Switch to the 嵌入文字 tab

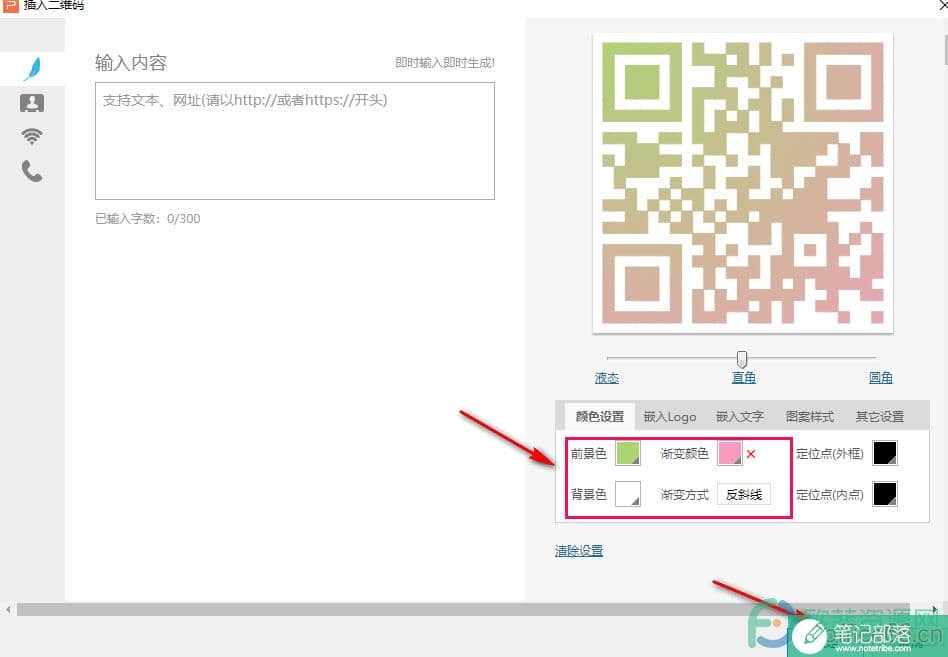[x=740, y=416]
